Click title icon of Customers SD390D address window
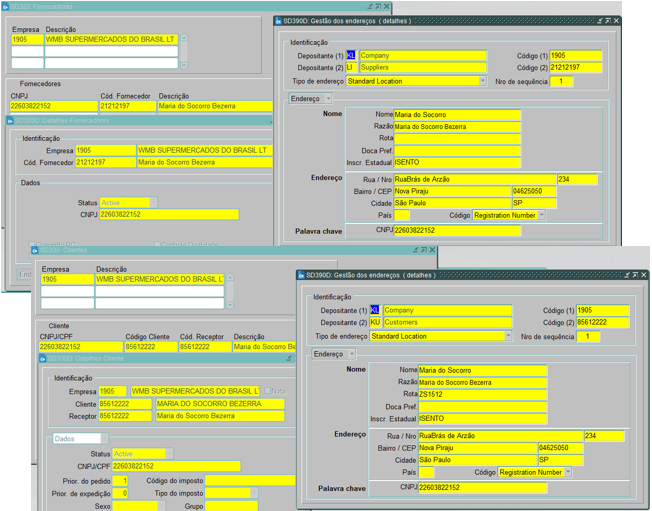Screen dimensions: 652x511 (x=301, y=276)
